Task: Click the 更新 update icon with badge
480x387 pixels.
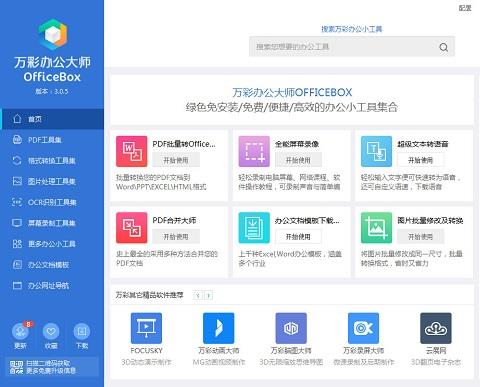Action: (x=21, y=331)
